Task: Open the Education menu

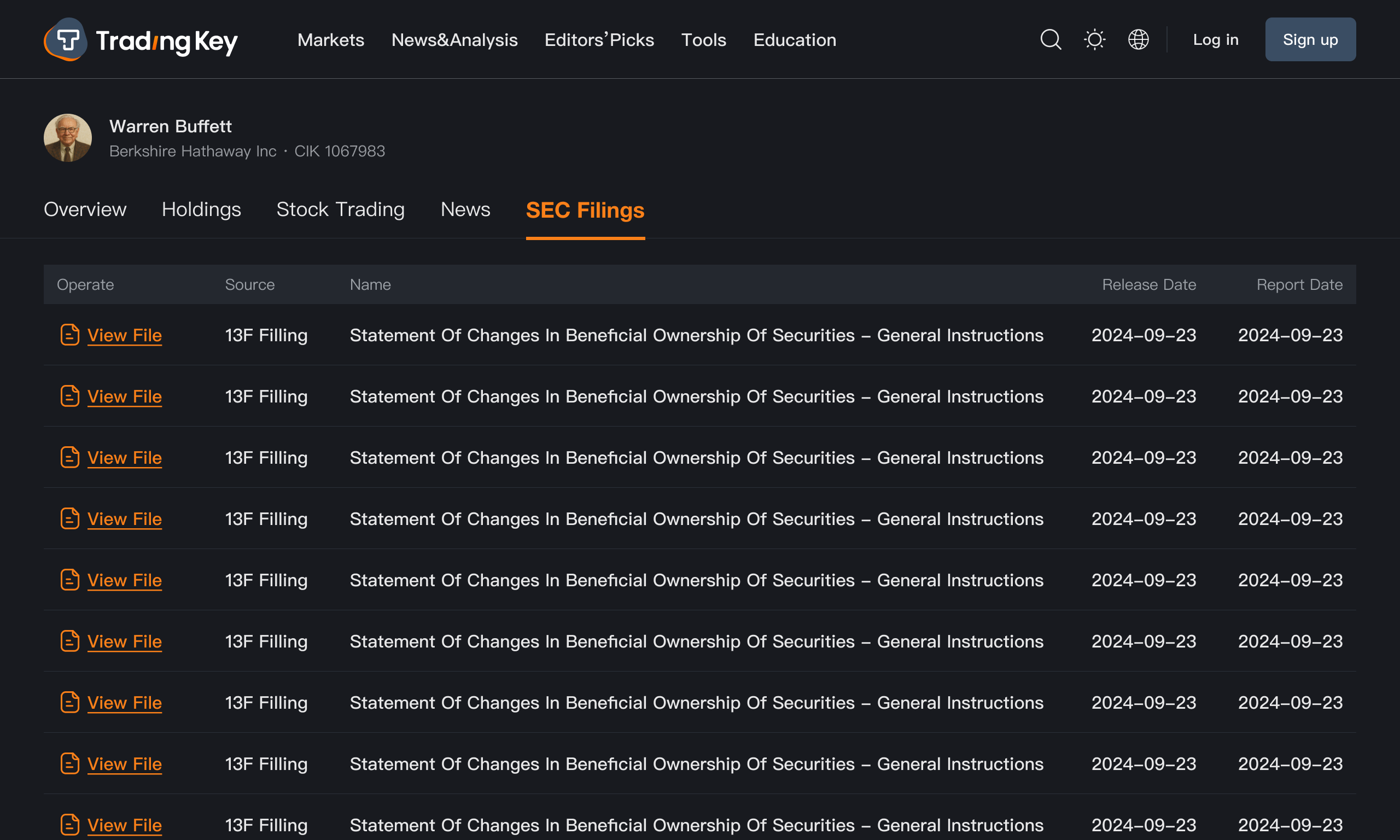Action: (x=795, y=39)
